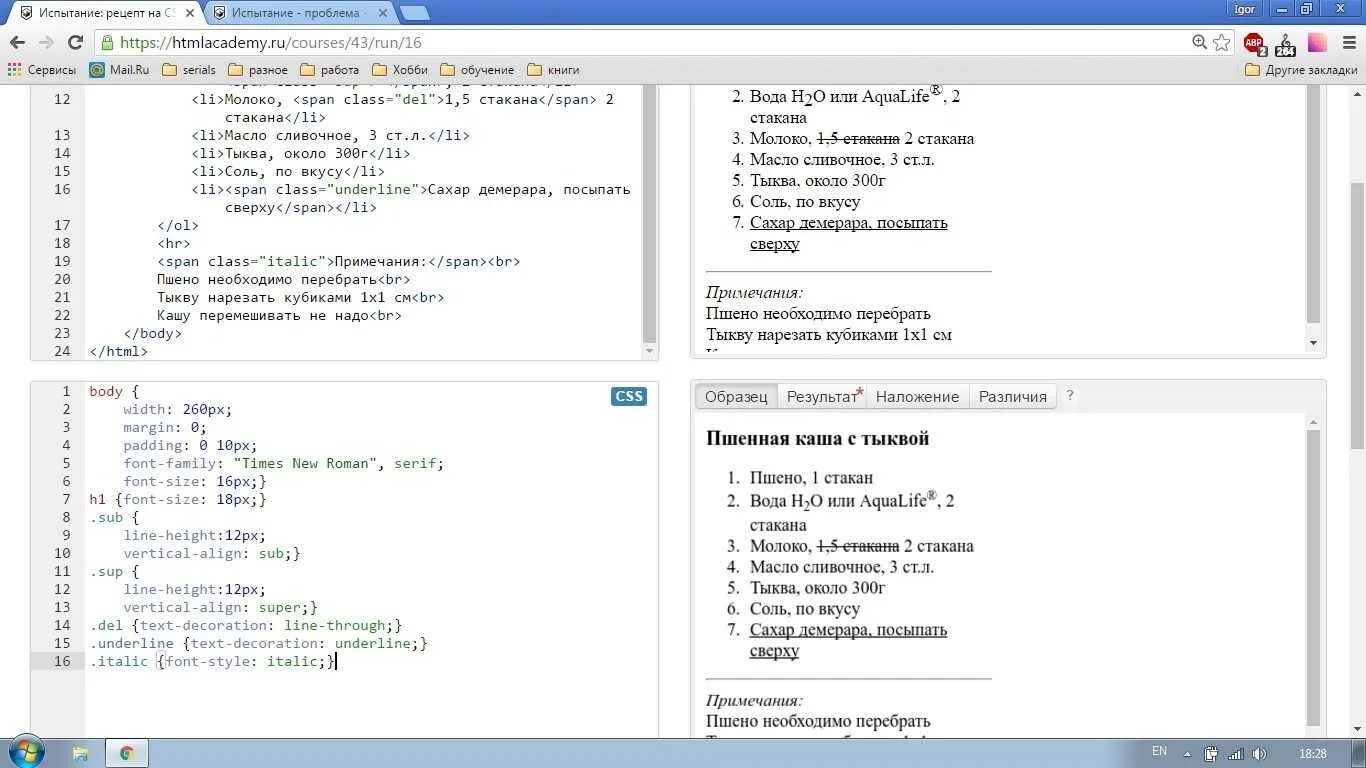Click the treble clef extension icon
The width and height of the screenshot is (1366, 768).
click(x=1286, y=43)
